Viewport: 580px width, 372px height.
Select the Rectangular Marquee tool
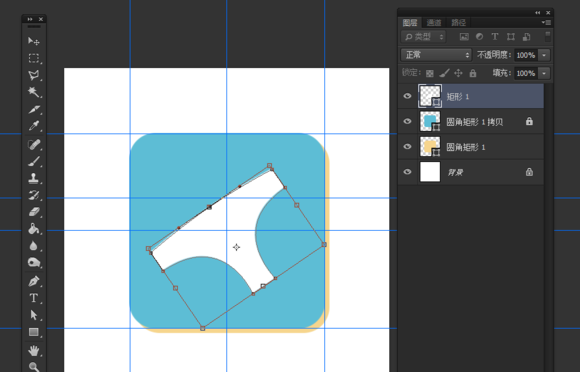[34, 58]
